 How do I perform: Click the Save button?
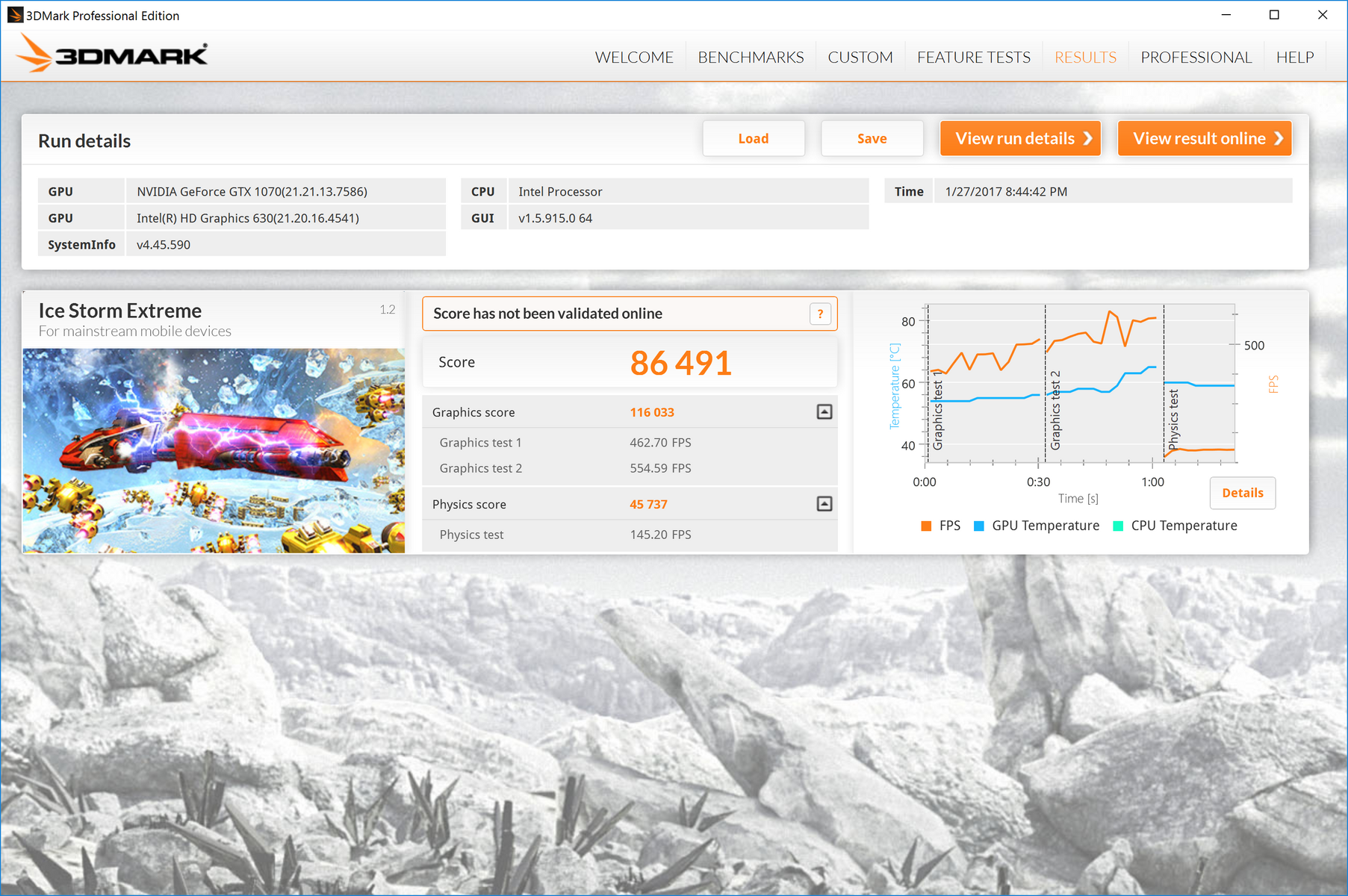(872, 138)
